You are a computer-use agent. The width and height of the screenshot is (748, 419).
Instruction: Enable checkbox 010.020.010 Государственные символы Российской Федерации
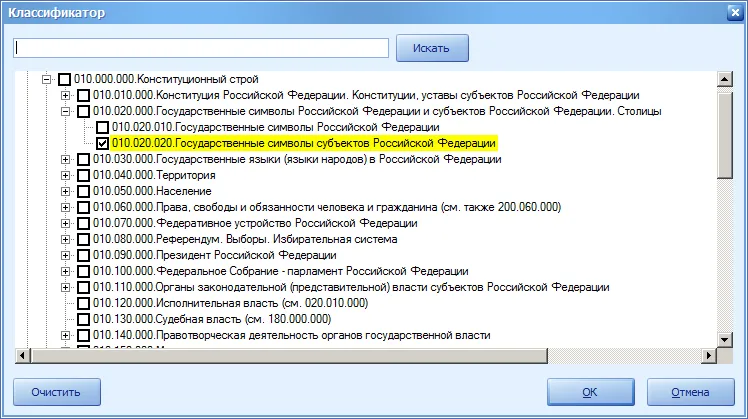[103, 127]
